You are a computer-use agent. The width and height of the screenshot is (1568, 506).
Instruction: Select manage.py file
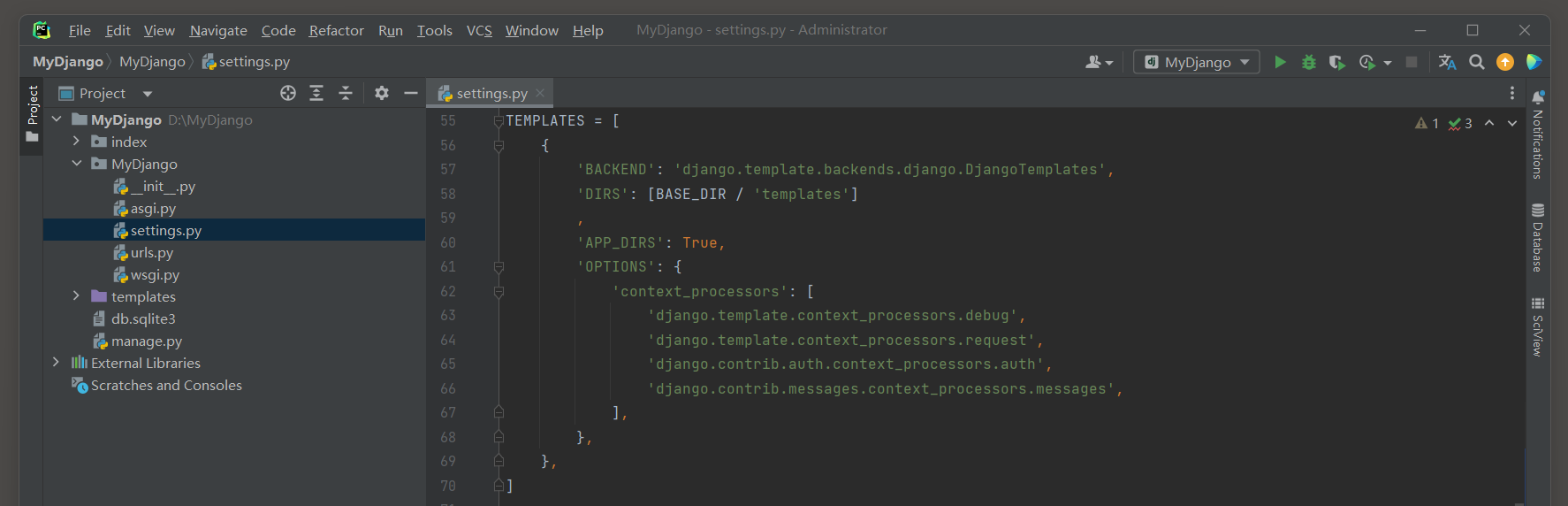tap(137, 341)
